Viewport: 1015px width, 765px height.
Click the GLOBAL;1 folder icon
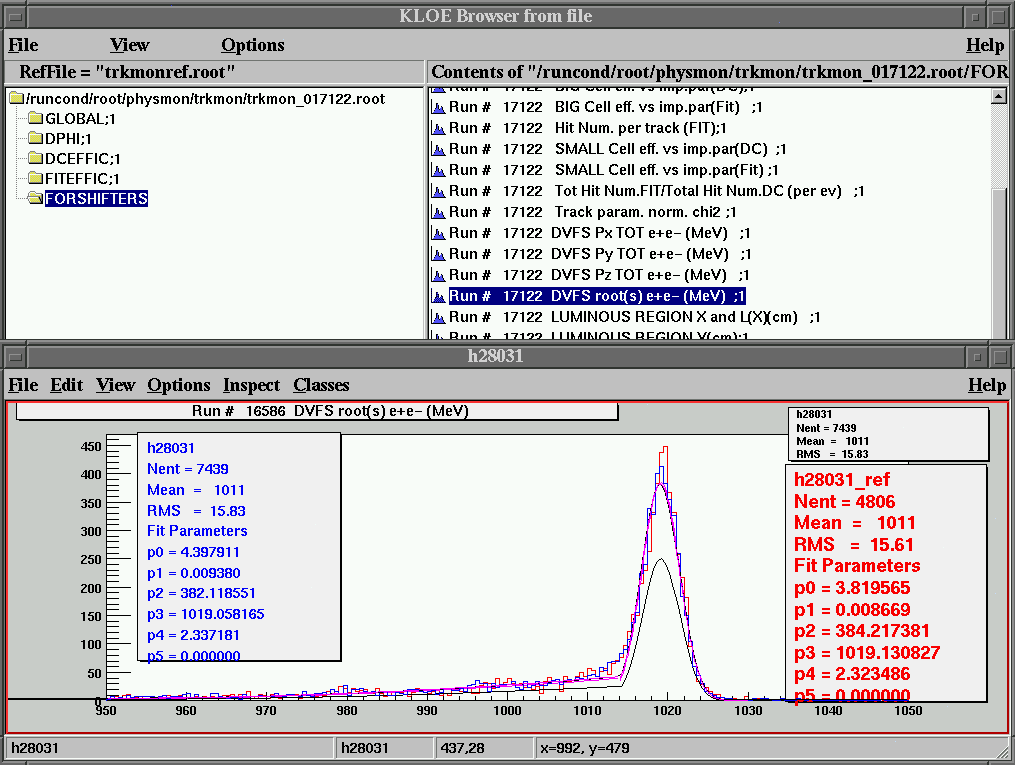coord(36,118)
